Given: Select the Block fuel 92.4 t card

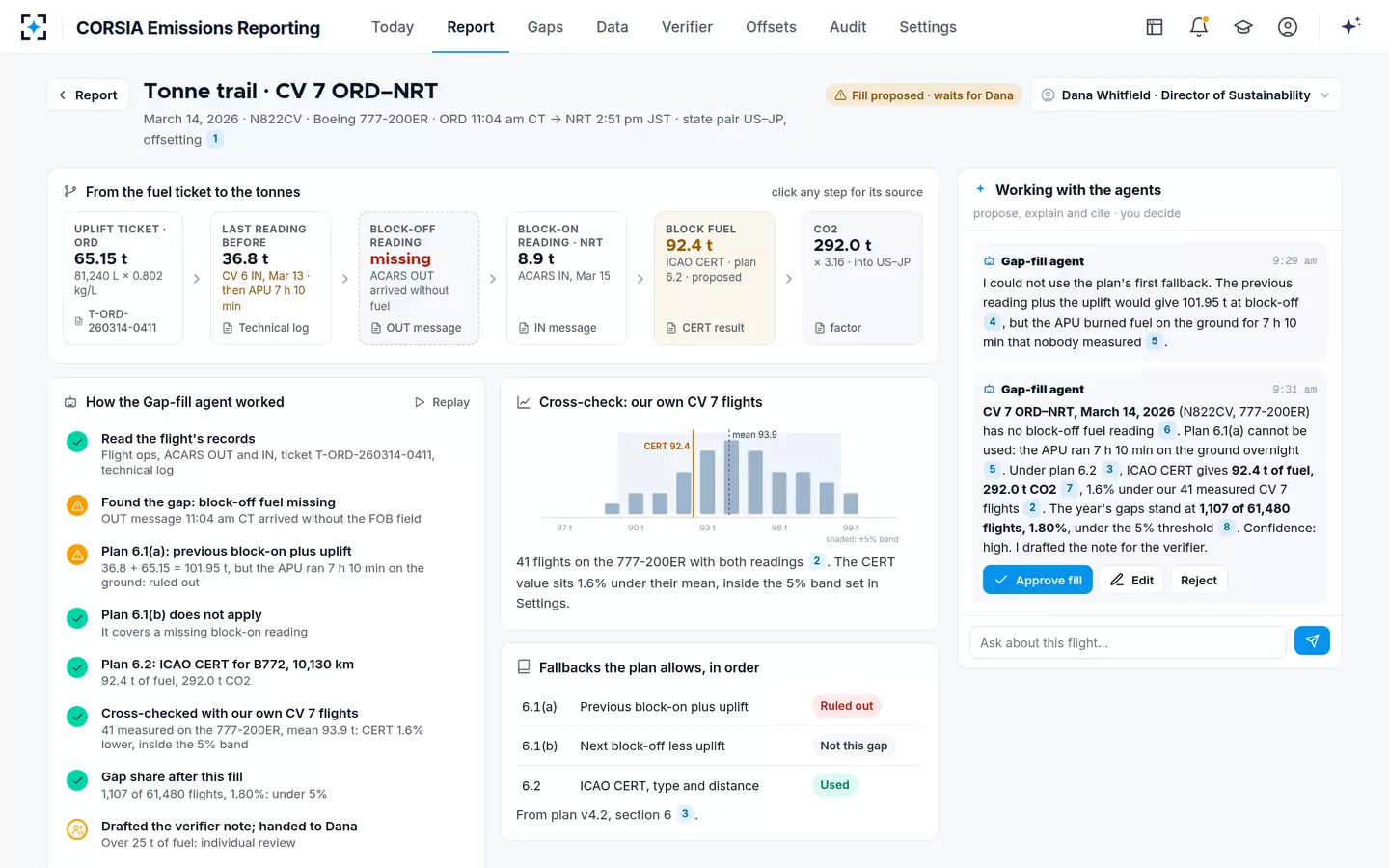Looking at the screenshot, I should pos(715,279).
